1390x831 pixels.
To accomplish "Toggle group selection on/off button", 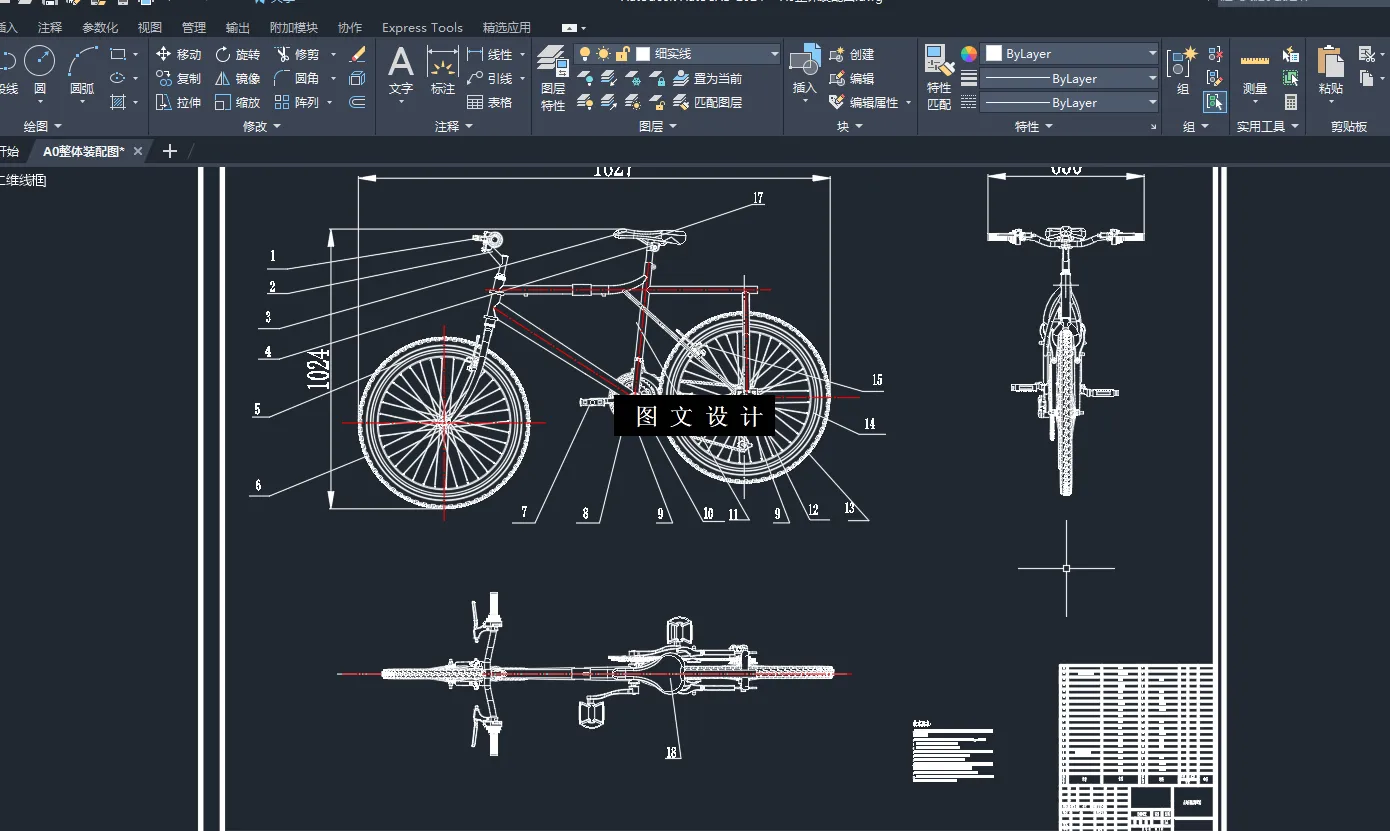I will click(1215, 102).
